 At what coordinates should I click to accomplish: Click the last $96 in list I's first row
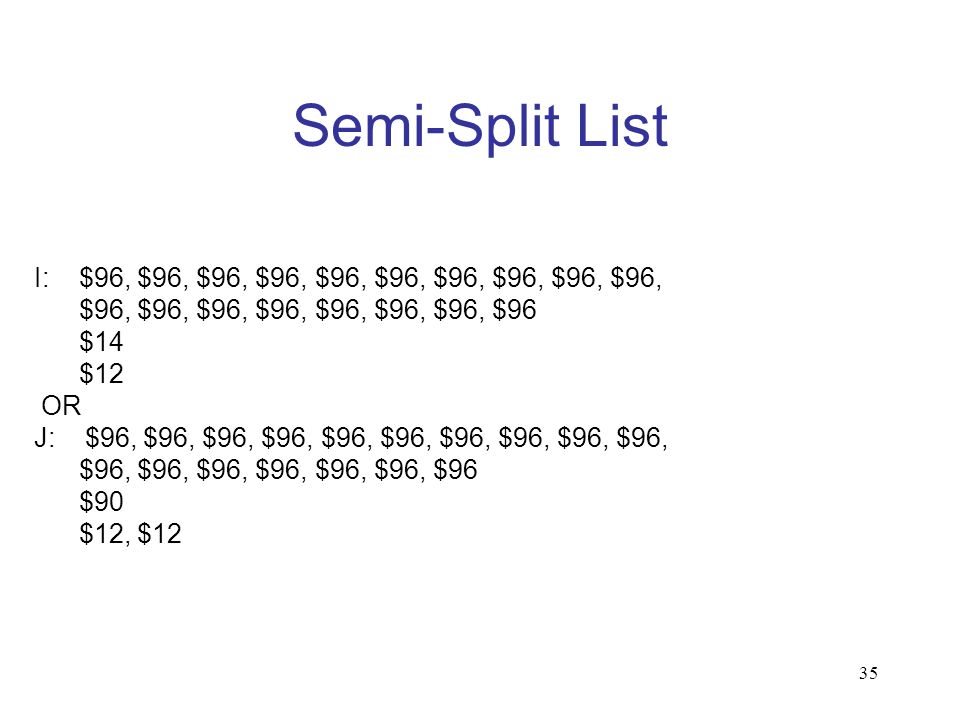[x=633, y=277]
